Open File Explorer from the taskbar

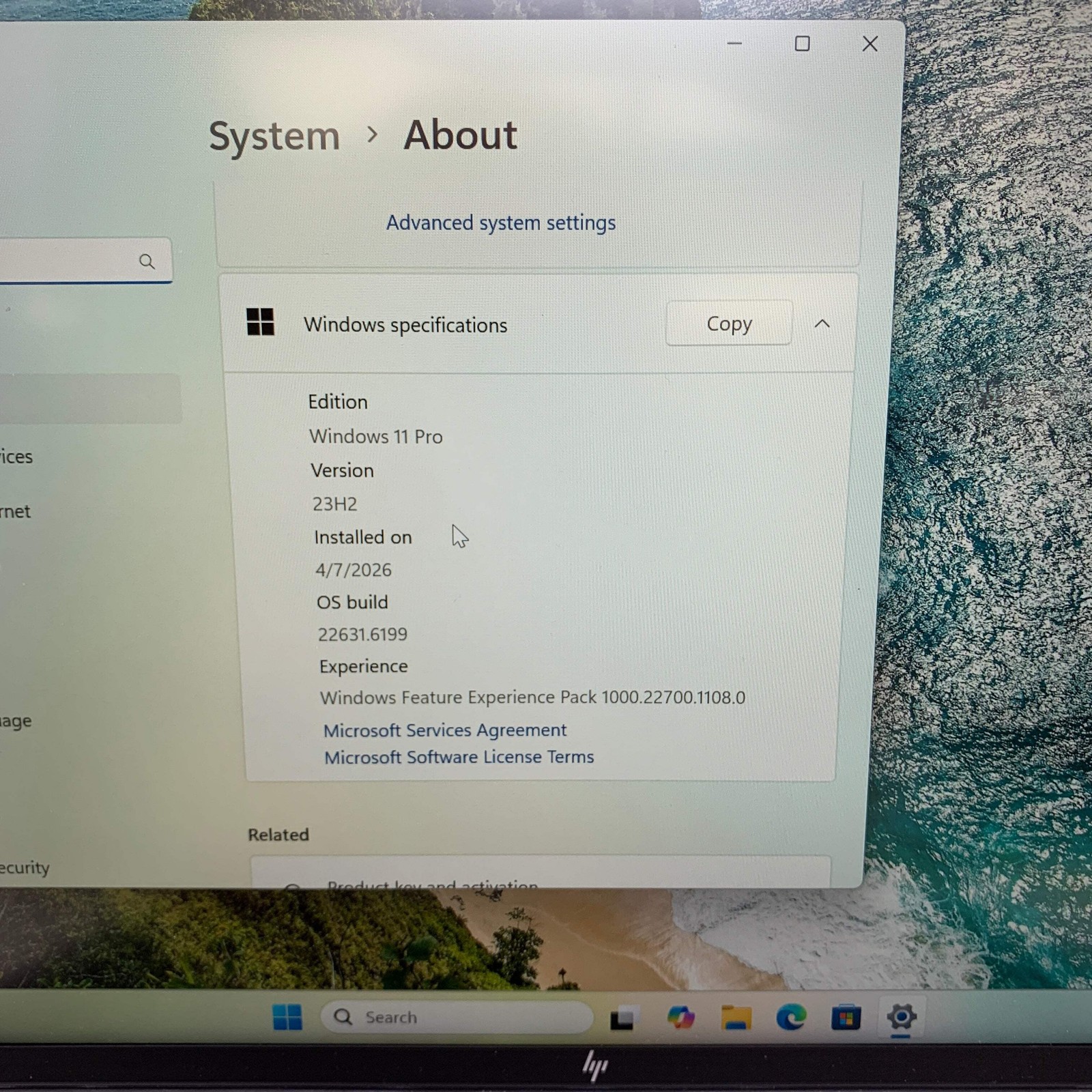pyautogui.click(x=736, y=1018)
